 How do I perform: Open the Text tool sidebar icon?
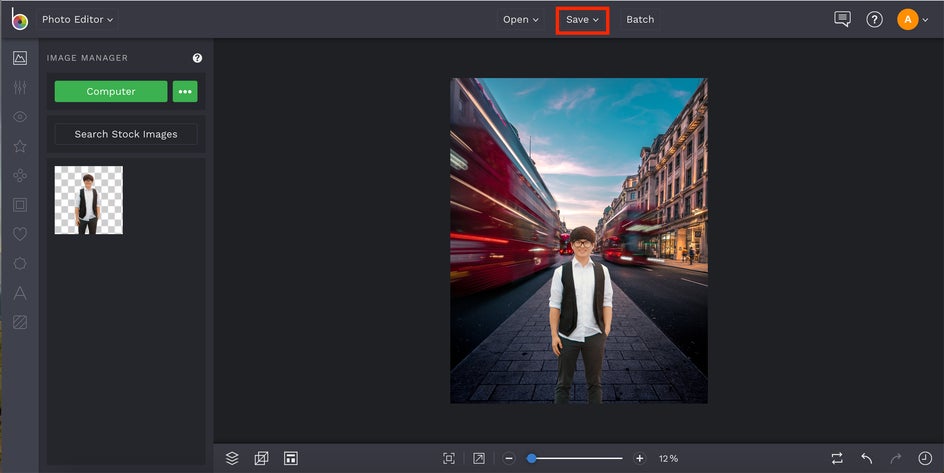click(x=20, y=293)
